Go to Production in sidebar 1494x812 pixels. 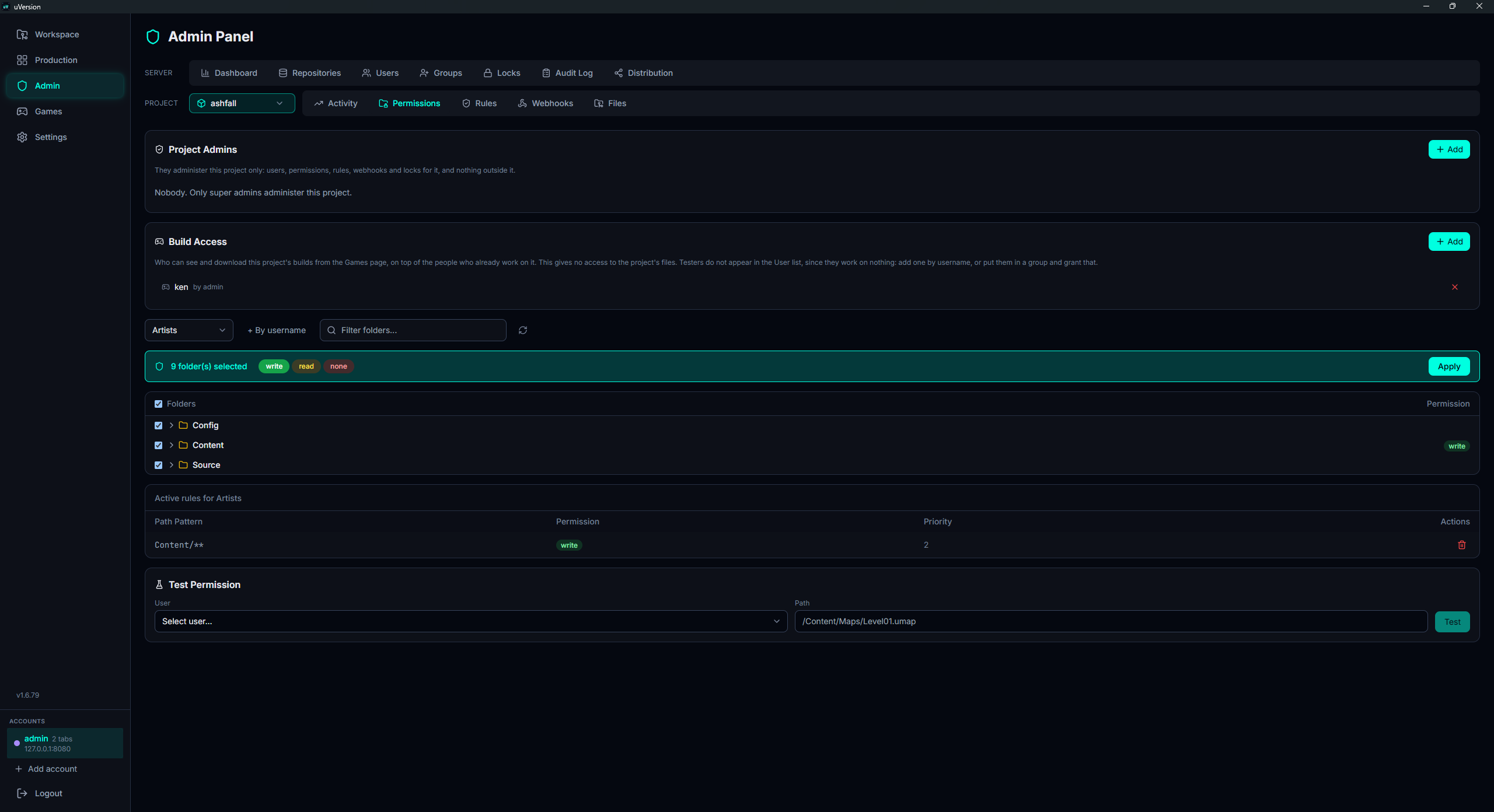pos(65,60)
